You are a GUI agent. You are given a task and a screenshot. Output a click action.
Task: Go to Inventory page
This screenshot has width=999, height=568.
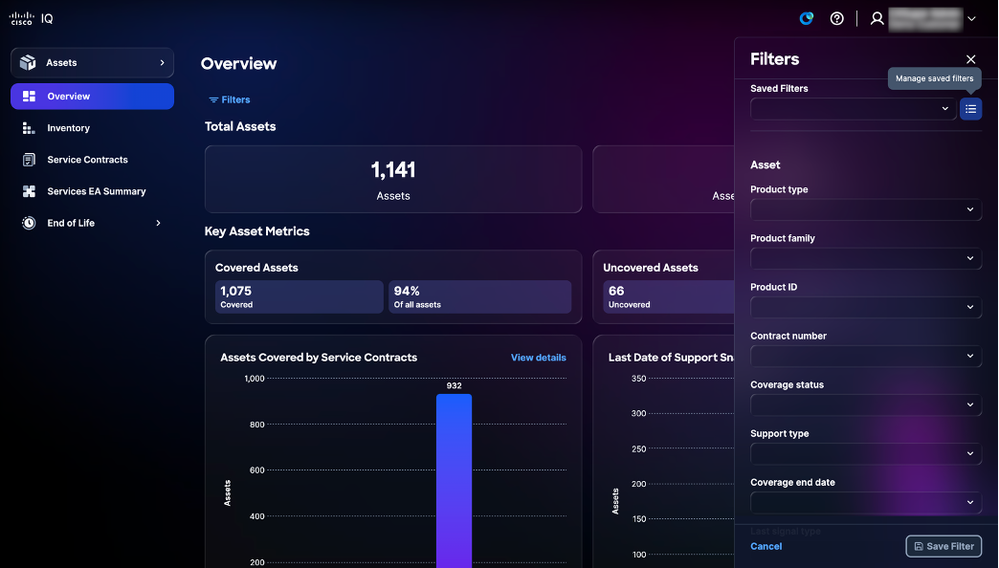coord(68,128)
